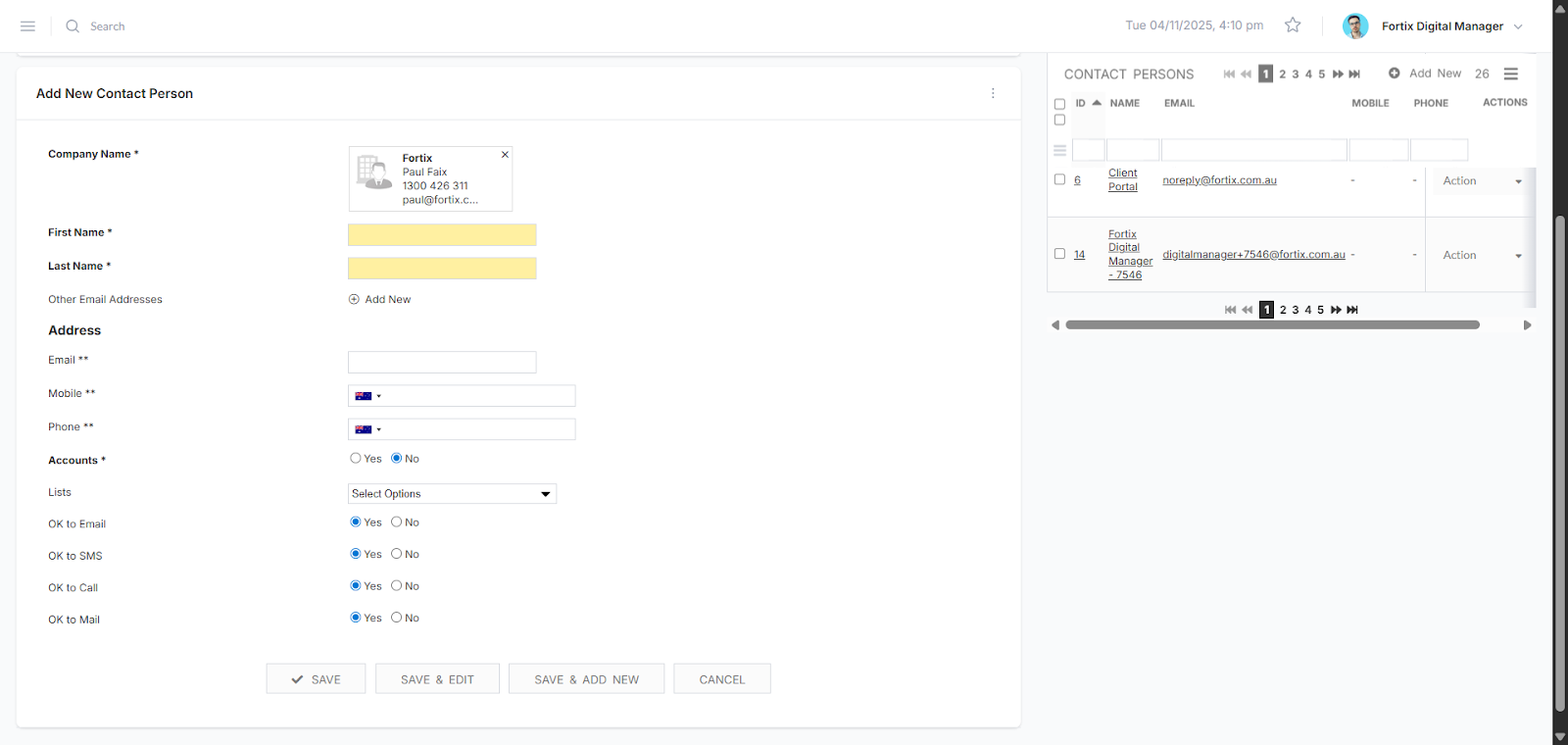Image resolution: width=1568 pixels, height=745 pixels.
Task: Click the Add New plus icon in Contact Persons
Action: point(1394,74)
